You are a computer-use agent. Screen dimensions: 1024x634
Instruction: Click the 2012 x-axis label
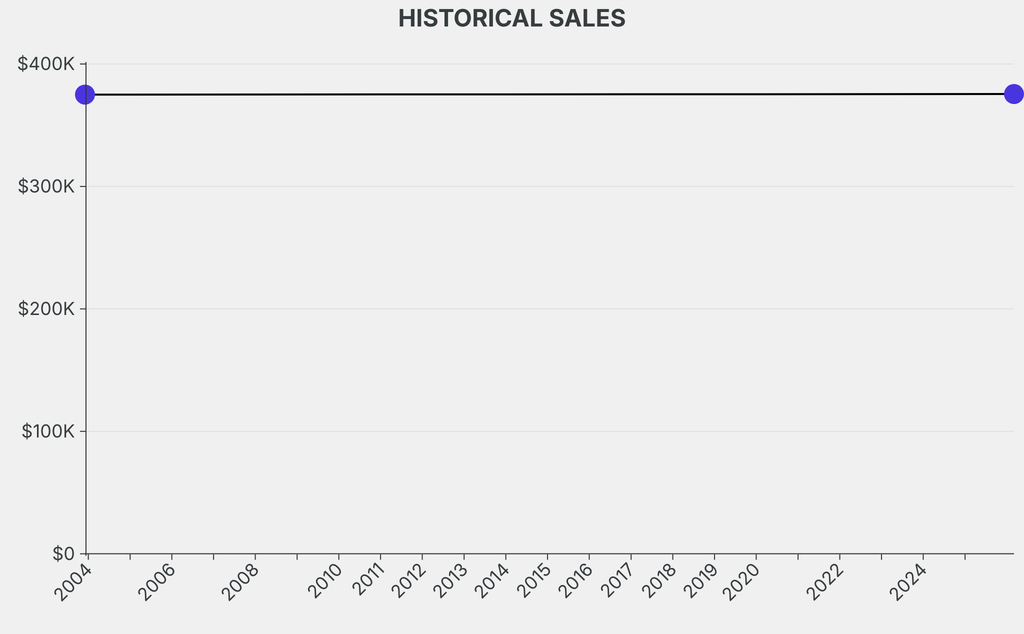tap(407, 582)
